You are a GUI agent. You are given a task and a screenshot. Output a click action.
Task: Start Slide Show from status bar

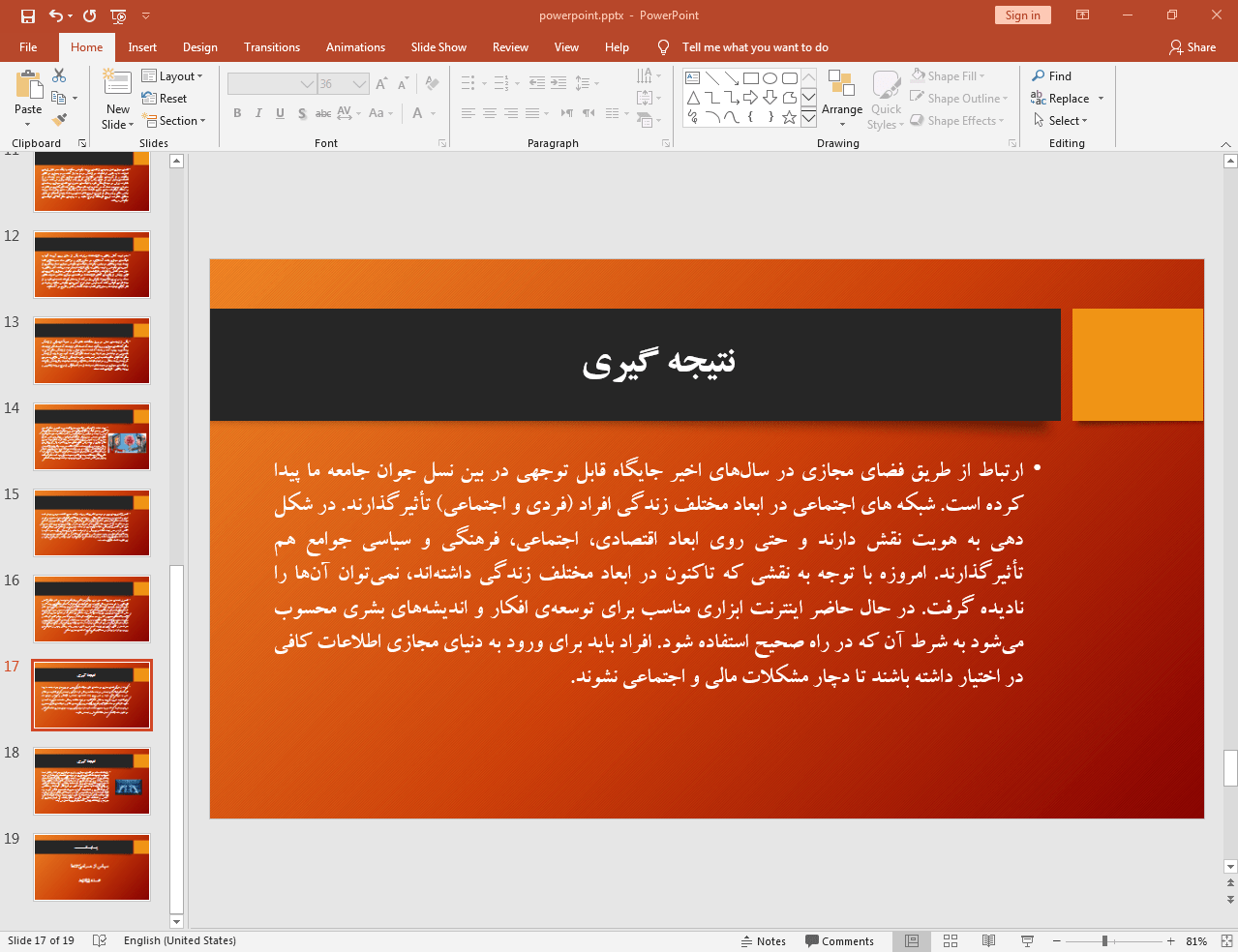(x=1026, y=939)
